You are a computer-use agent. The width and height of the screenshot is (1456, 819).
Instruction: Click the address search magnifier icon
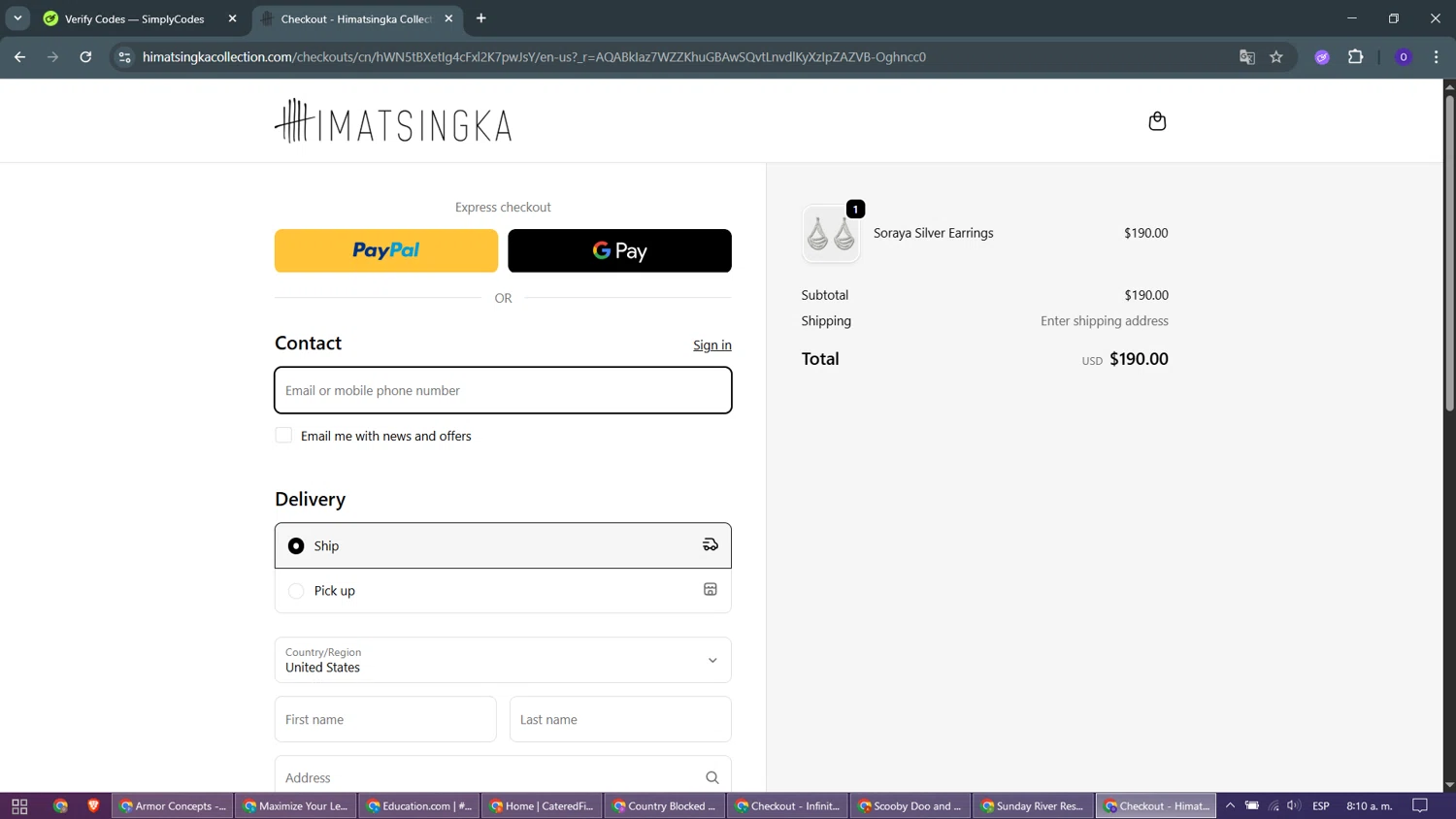712,777
